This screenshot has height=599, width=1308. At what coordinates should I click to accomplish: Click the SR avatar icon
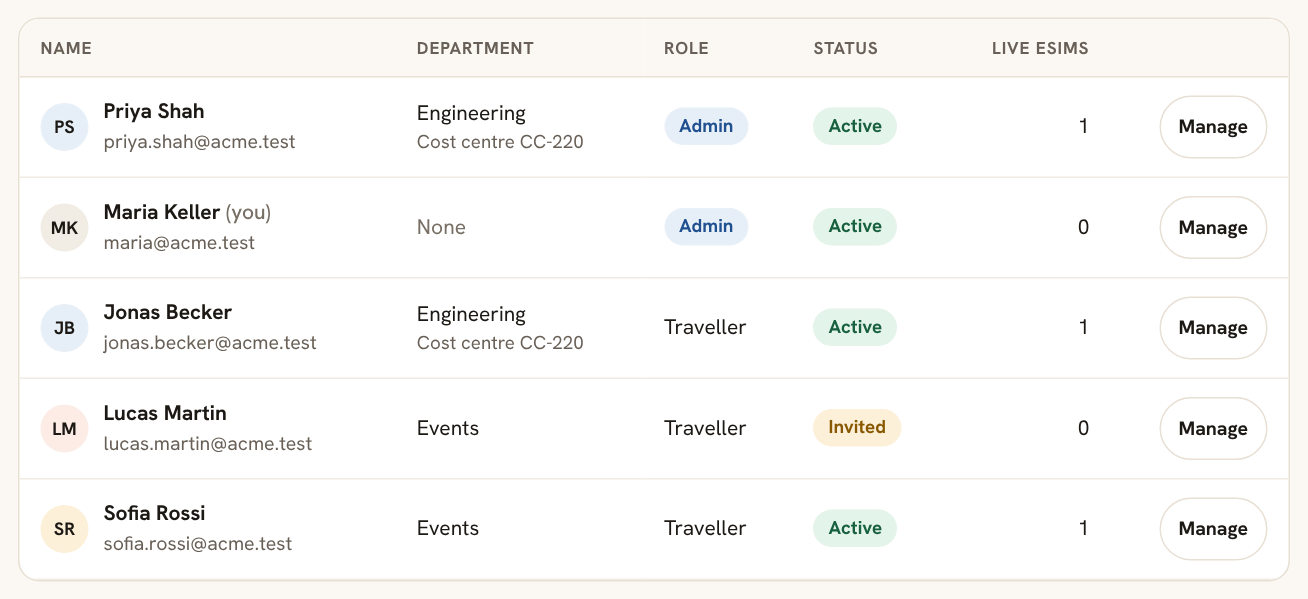[64, 529]
